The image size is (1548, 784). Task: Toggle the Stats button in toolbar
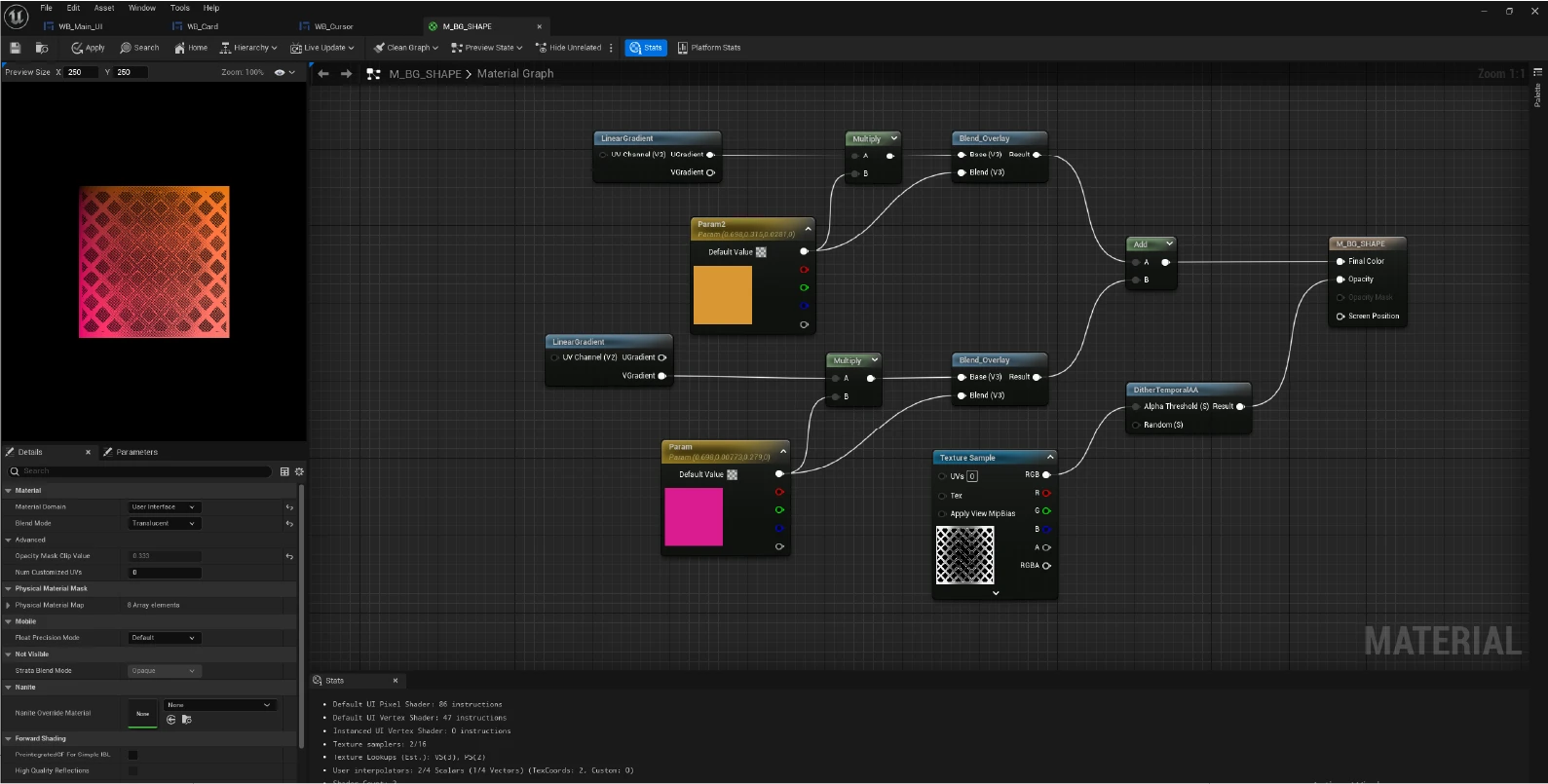646,48
